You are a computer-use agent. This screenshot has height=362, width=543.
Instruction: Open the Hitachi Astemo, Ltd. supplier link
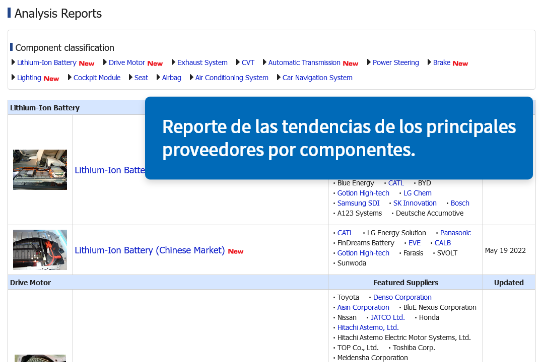click(x=368, y=327)
